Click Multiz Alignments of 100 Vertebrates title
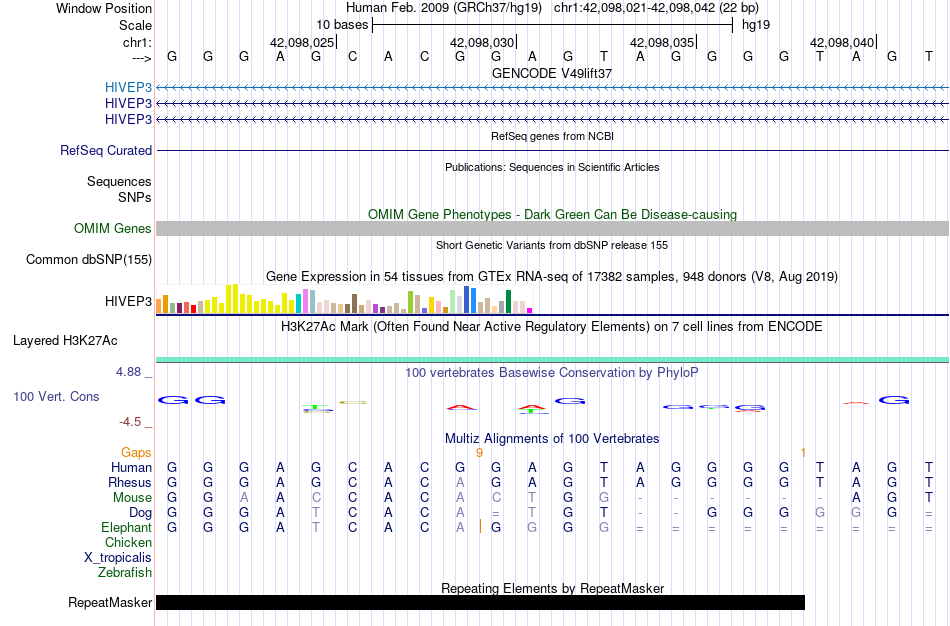The width and height of the screenshot is (950, 626). click(552, 438)
